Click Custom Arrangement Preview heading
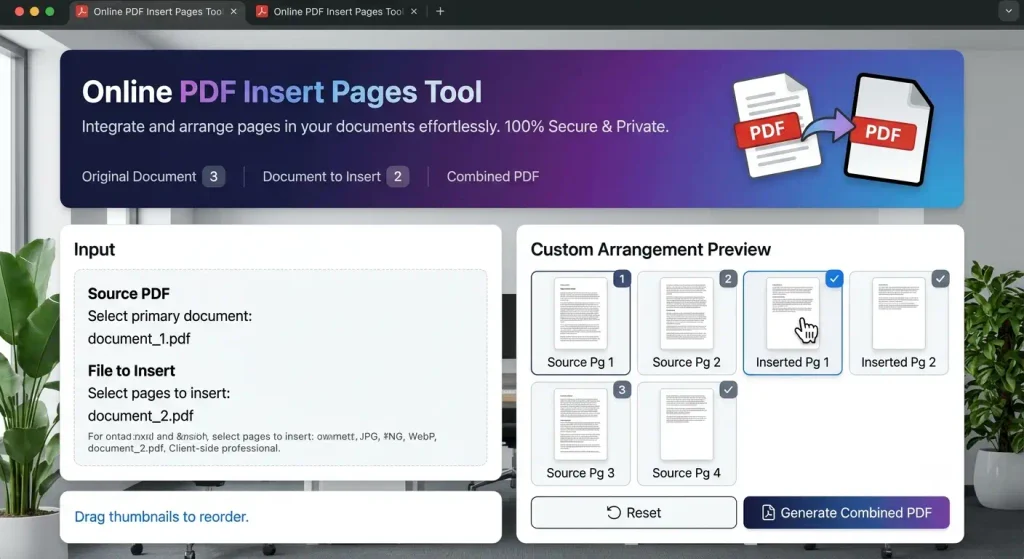 650,249
